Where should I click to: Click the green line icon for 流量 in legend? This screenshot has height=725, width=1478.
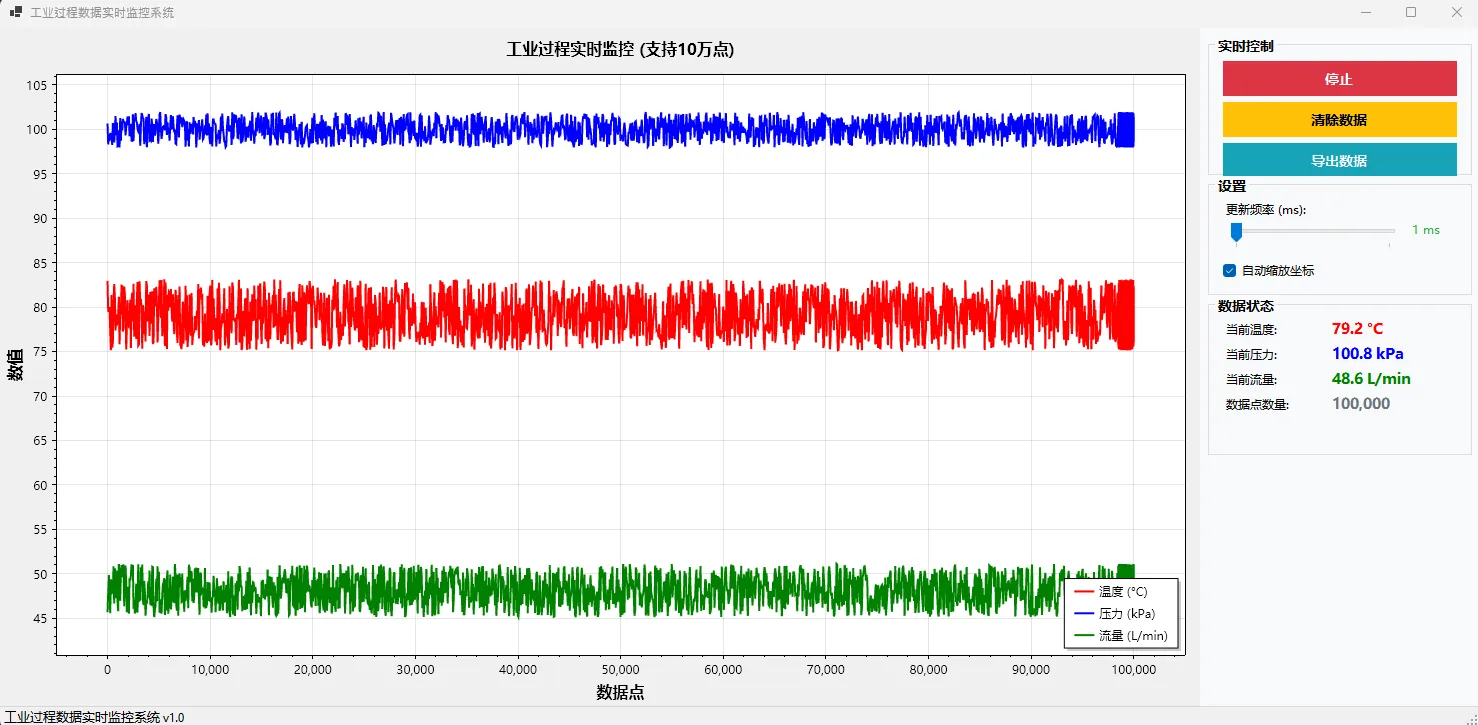coord(1083,636)
